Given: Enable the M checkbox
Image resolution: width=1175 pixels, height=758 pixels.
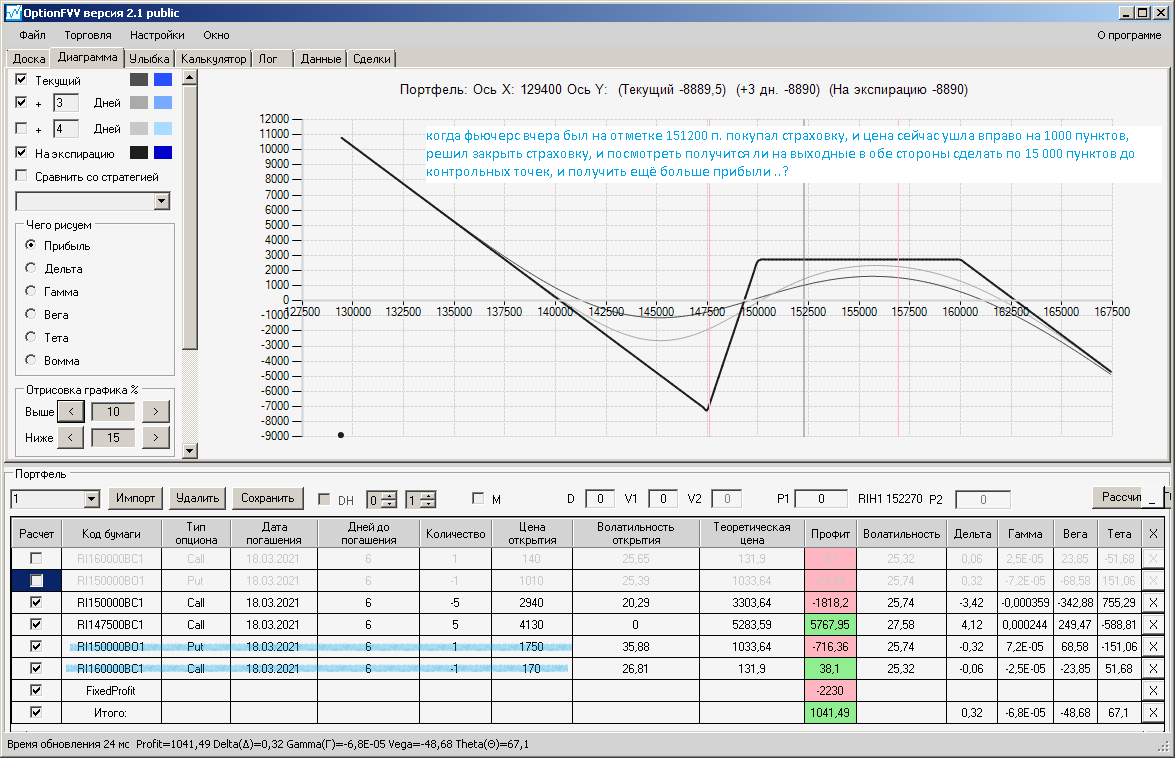Looking at the screenshot, I should (478, 498).
